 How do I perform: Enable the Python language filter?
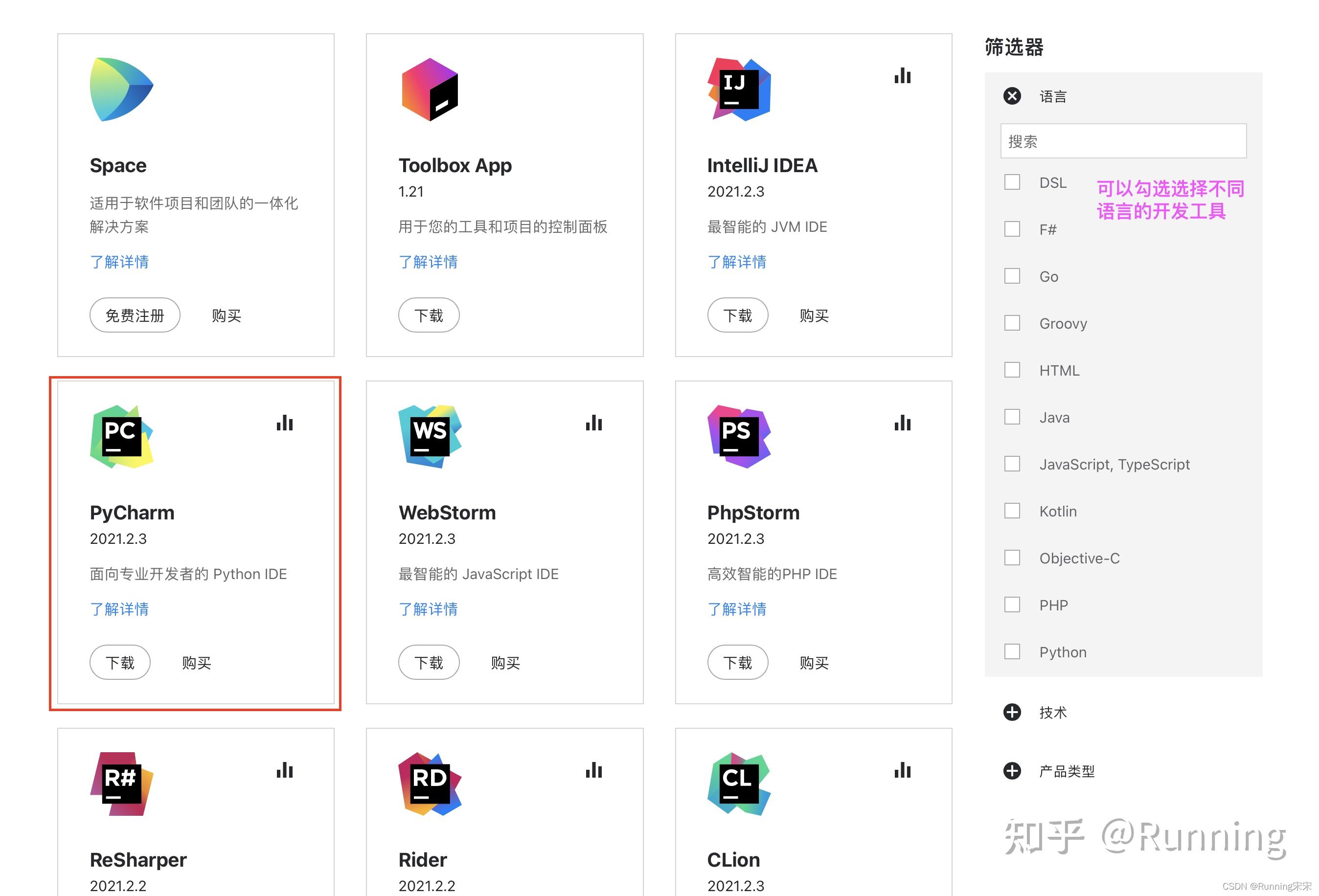tap(1012, 651)
